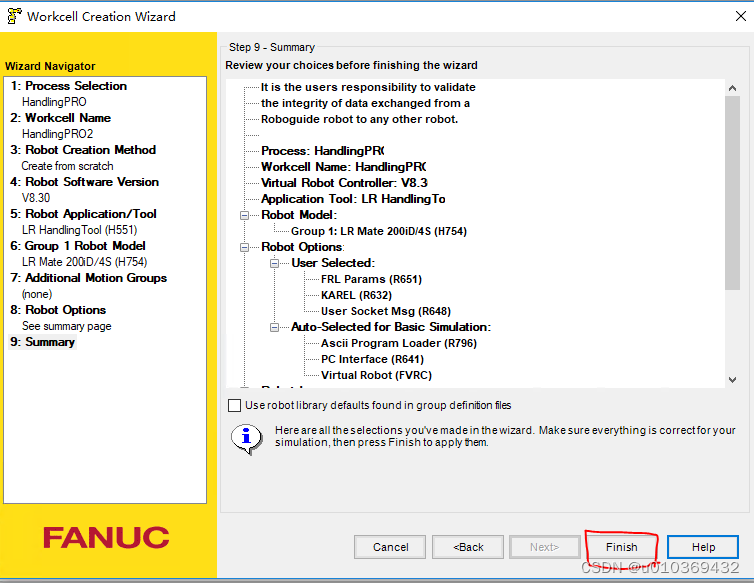The height and width of the screenshot is (583, 754).
Task: Open step 5: Robot Application/Tool
Action: click(84, 214)
